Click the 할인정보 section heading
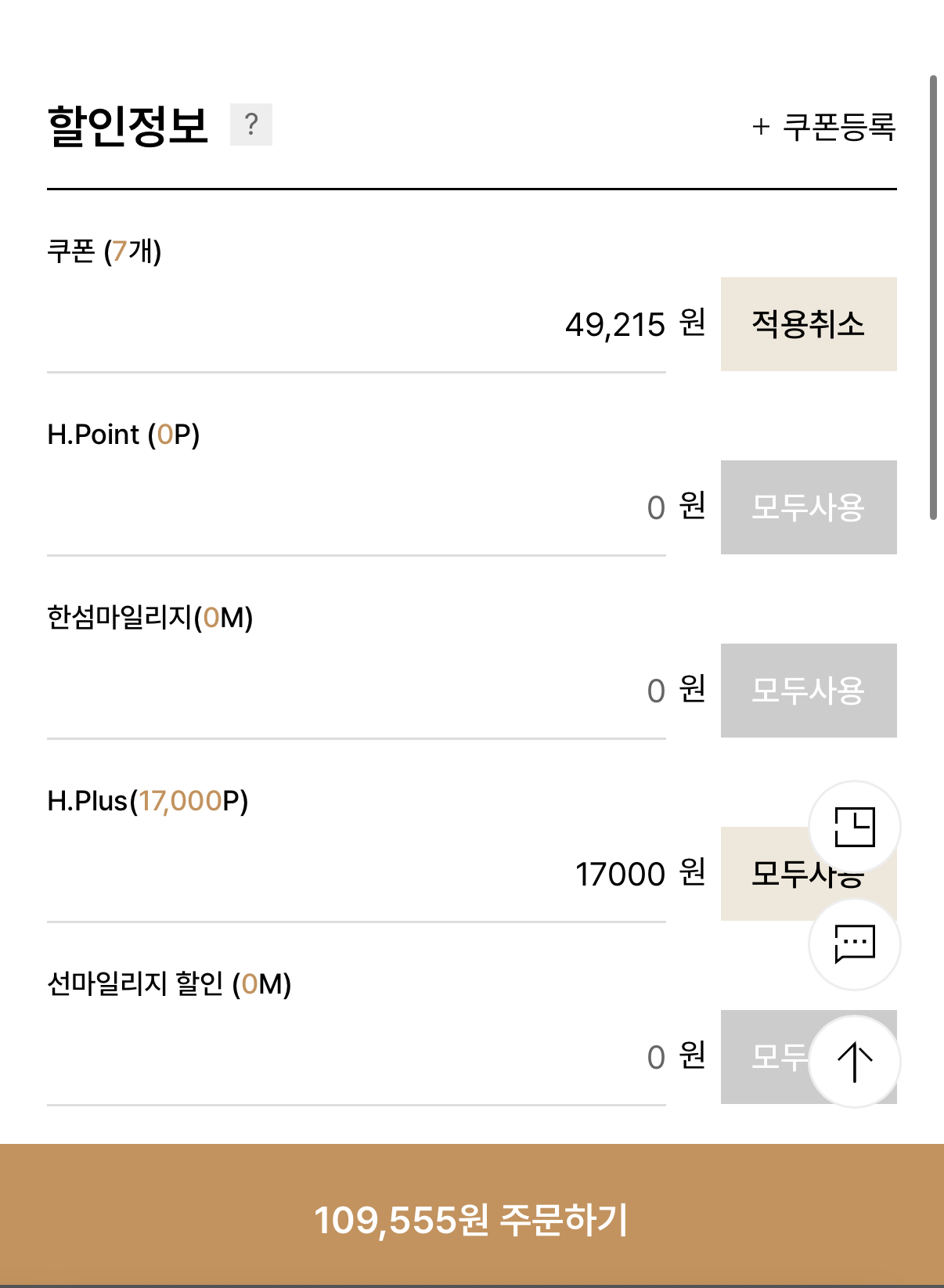The height and width of the screenshot is (1288, 944). (x=128, y=125)
